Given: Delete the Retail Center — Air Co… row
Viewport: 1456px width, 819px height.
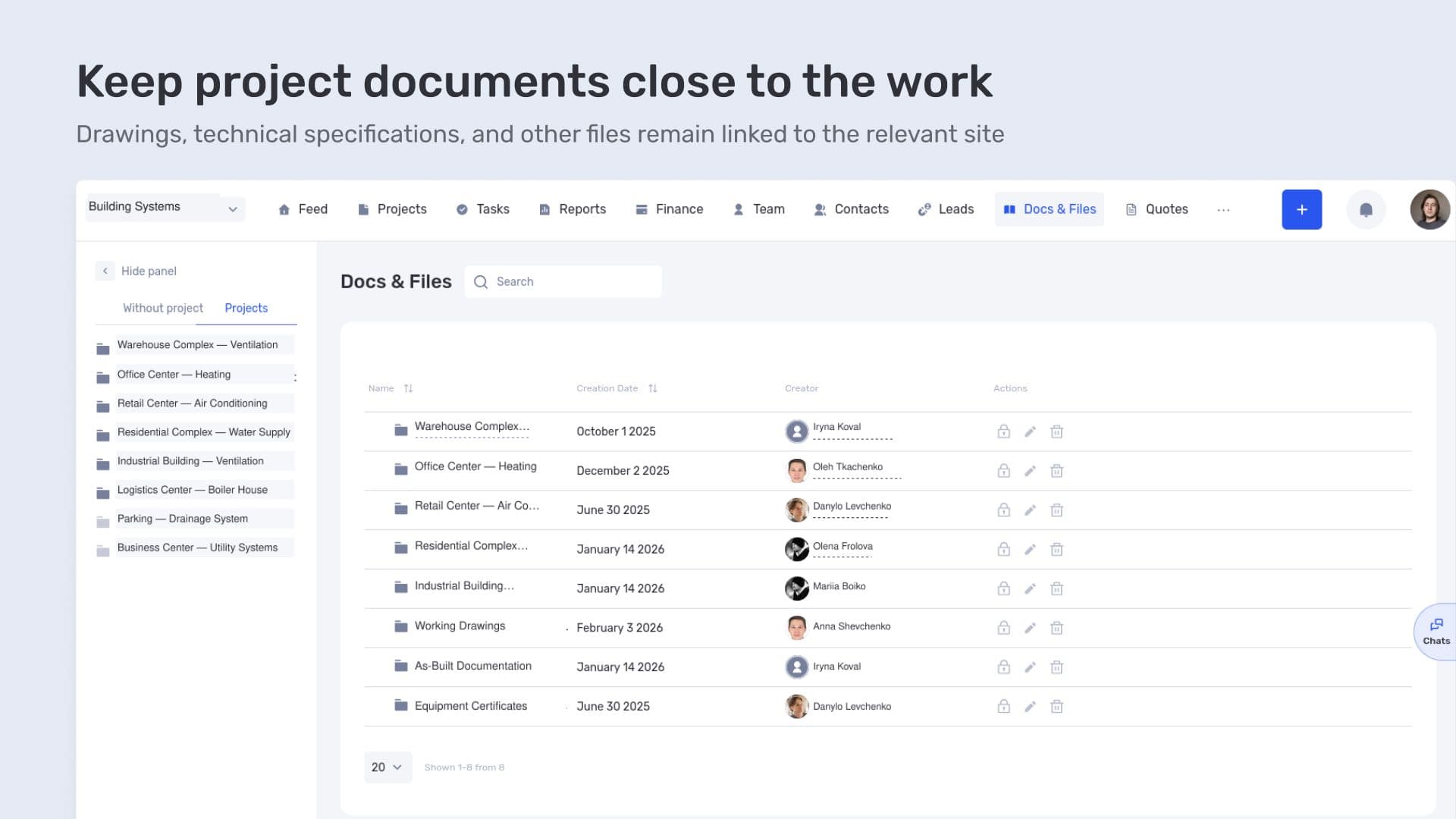Looking at the screenshot, I should click(x=1056, y=510).
